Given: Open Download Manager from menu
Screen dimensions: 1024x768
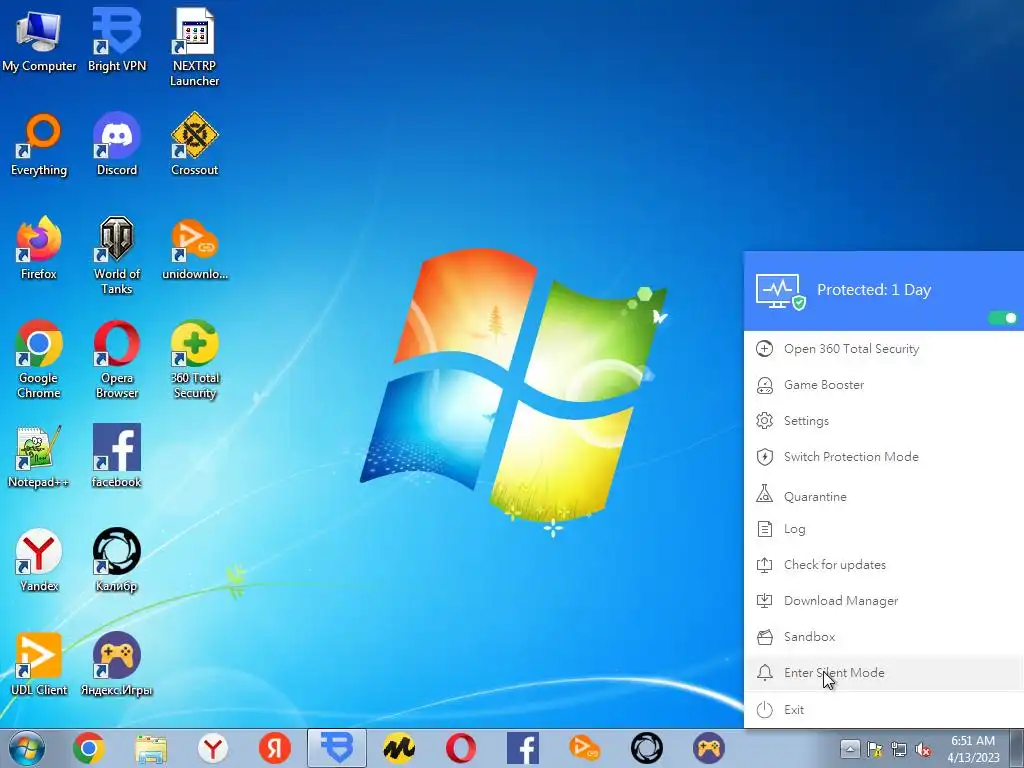Looking at the screenshot, I should [884, 601].
